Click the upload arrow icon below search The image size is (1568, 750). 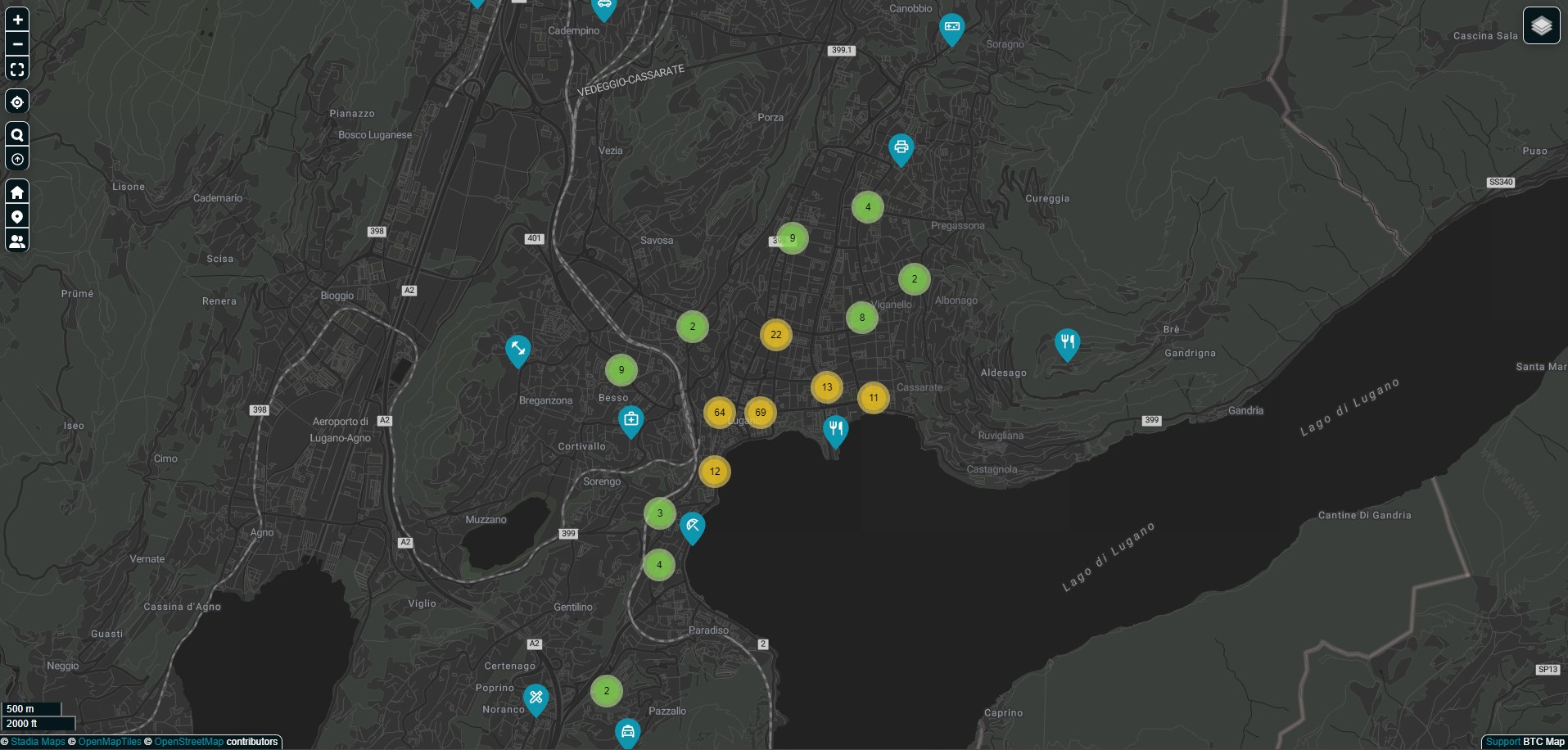[17, 158]
